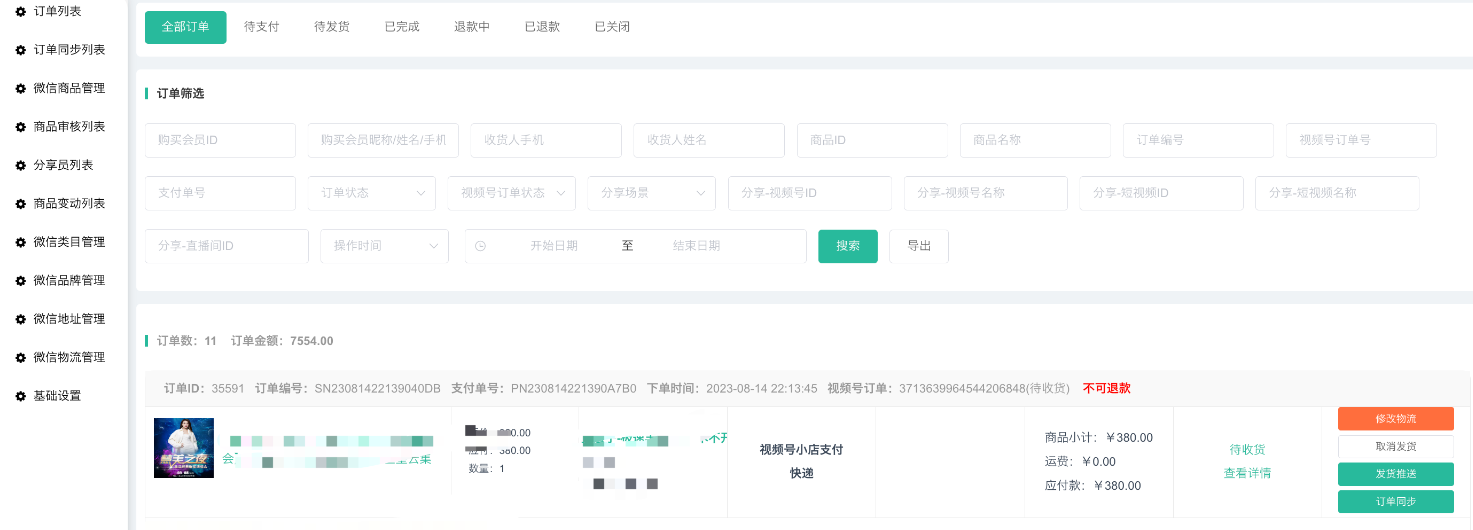Click the product thumbnail image
The width and height of the screenshot is (1473, 530).
point(184,448)
